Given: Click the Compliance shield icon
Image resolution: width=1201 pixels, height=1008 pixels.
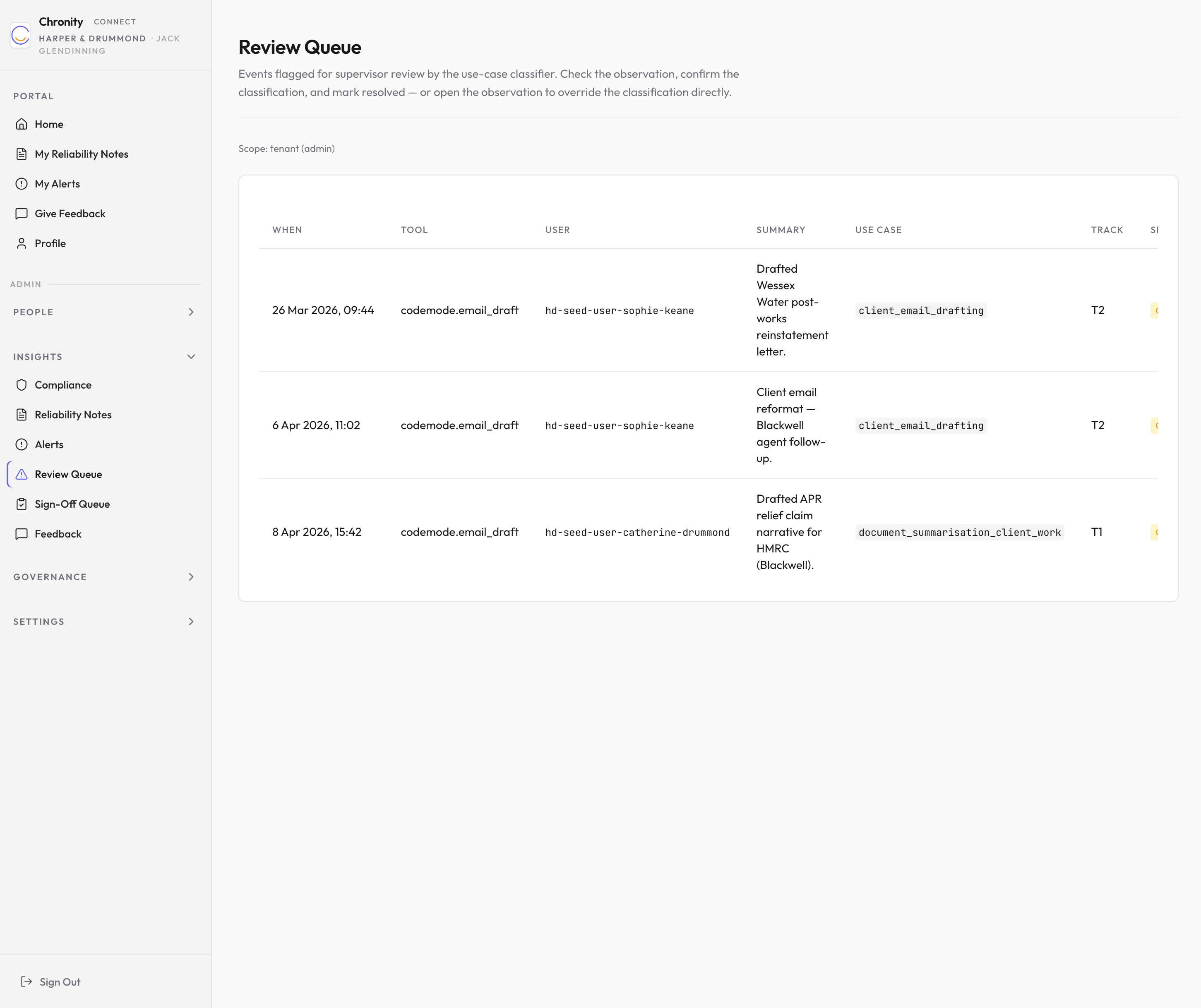Looking at the screenshot, I should (22, 385).
